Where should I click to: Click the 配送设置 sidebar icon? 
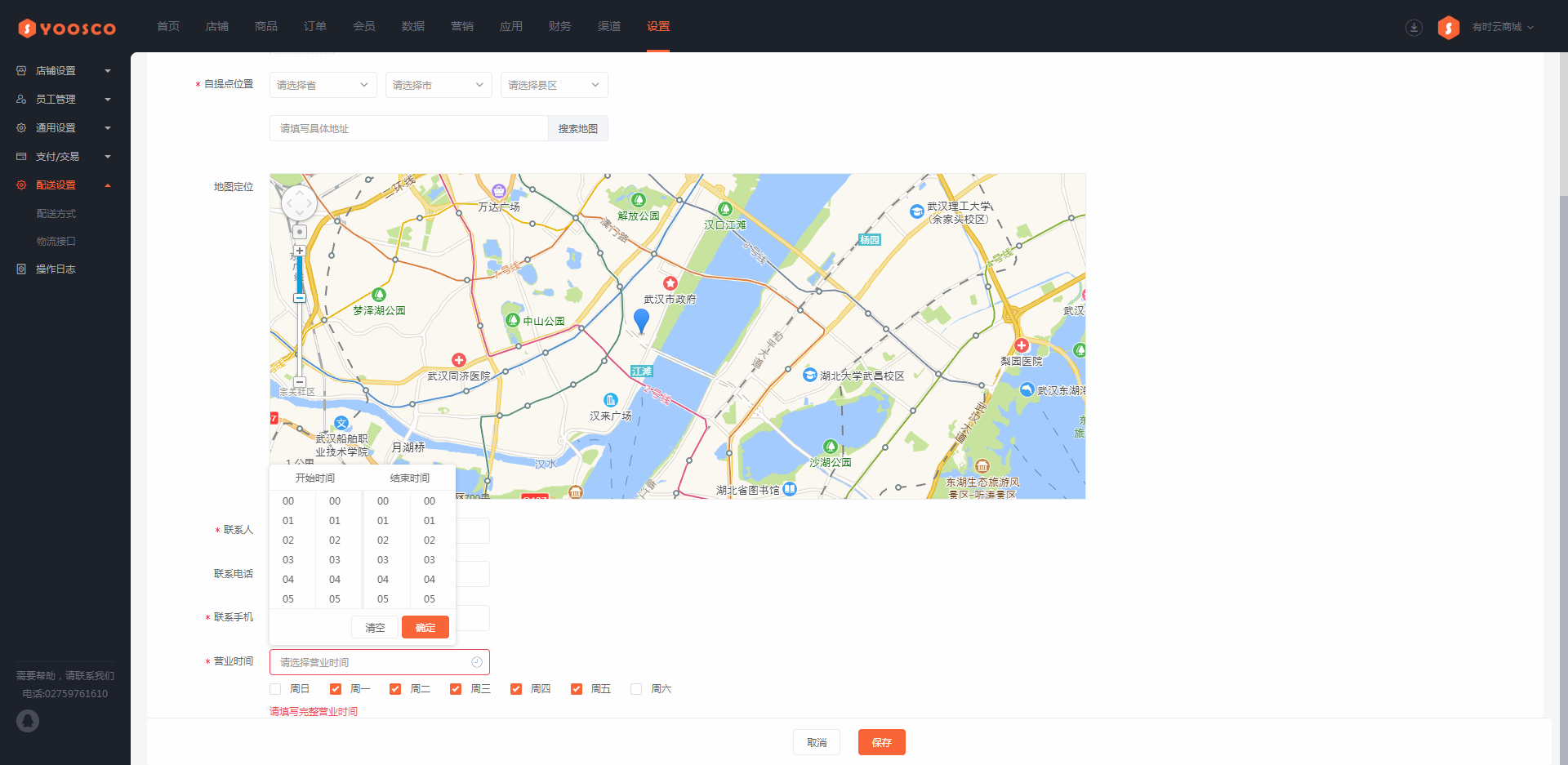(21, 185)
